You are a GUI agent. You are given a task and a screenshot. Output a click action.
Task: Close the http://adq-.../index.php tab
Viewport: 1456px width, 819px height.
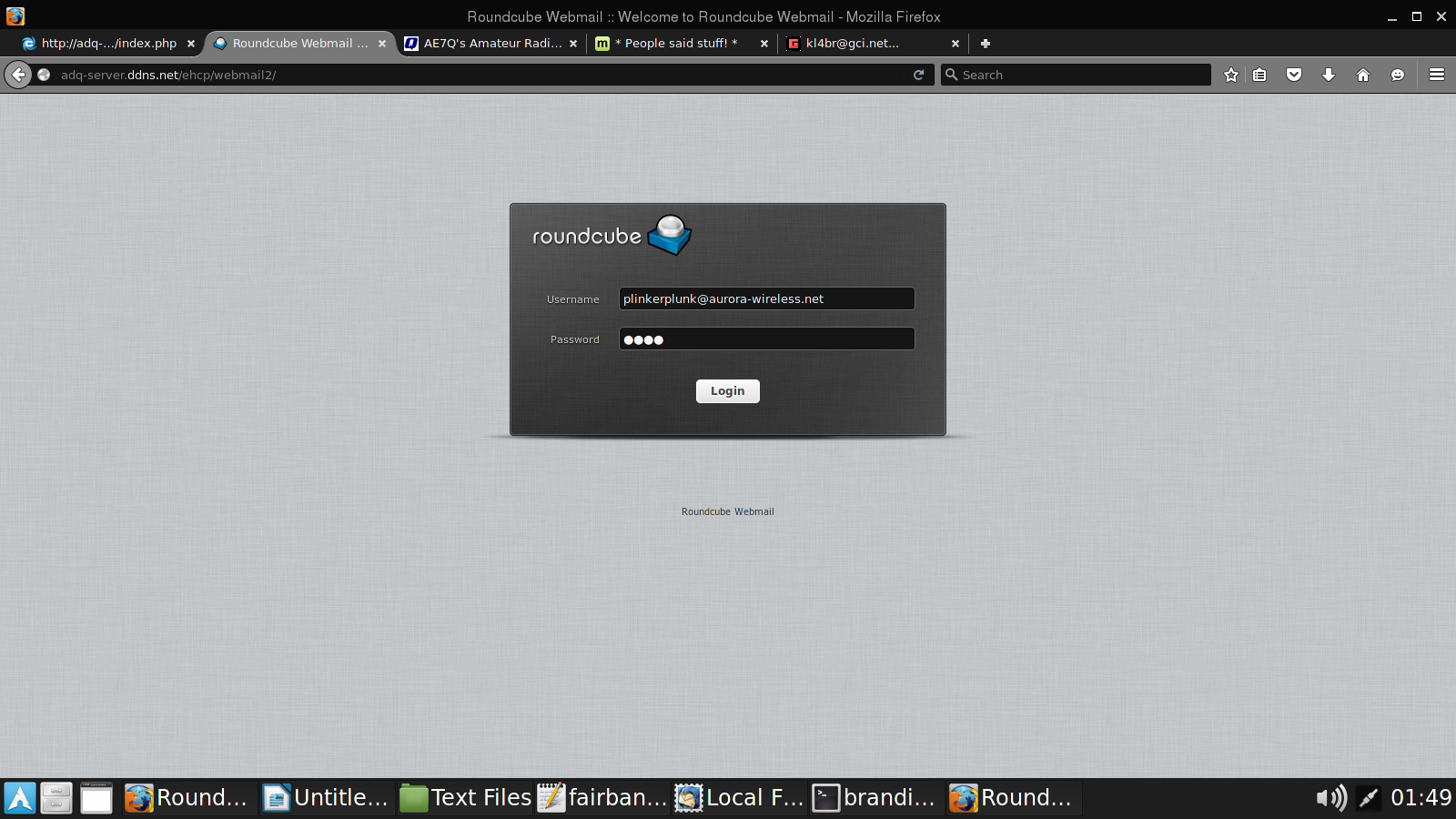point(191,43)
